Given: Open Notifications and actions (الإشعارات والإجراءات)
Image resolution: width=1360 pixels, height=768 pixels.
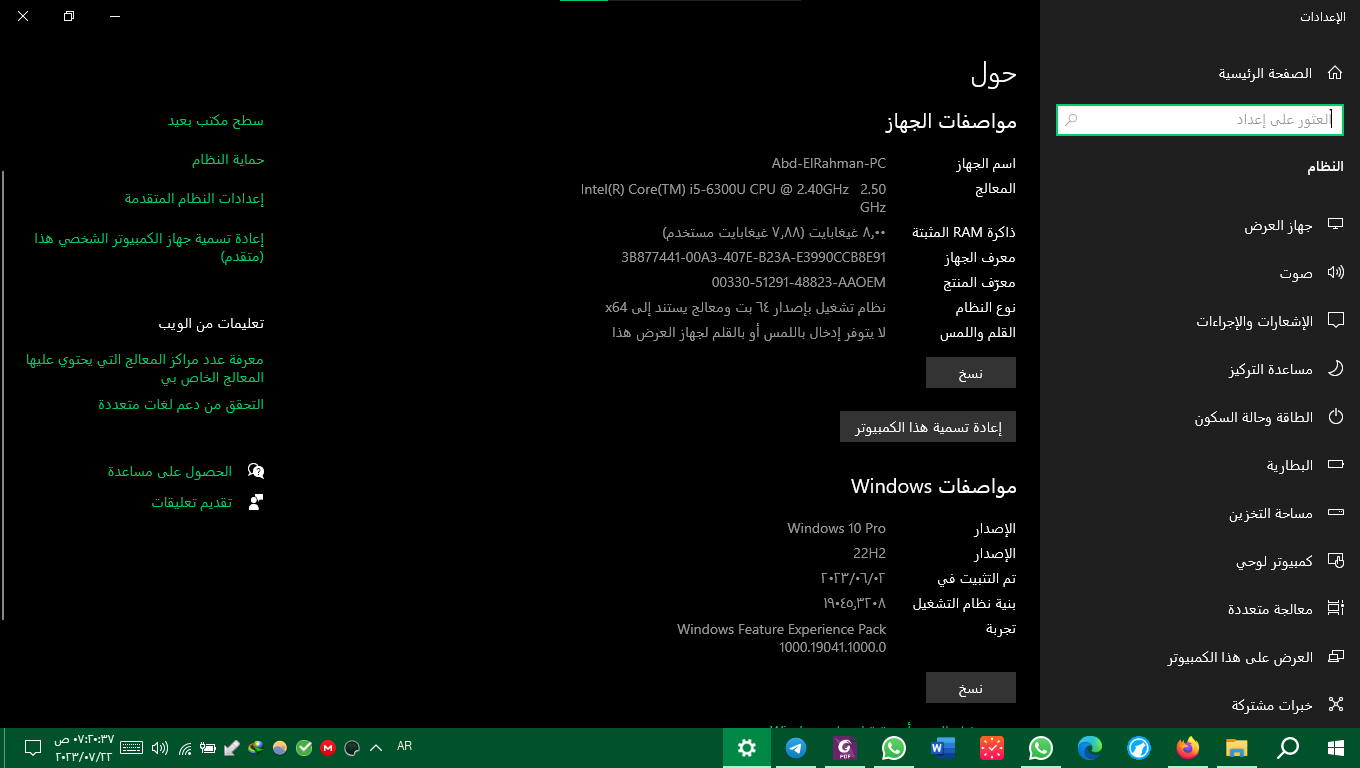Looking at the screenshot, I should [1200, 321].
